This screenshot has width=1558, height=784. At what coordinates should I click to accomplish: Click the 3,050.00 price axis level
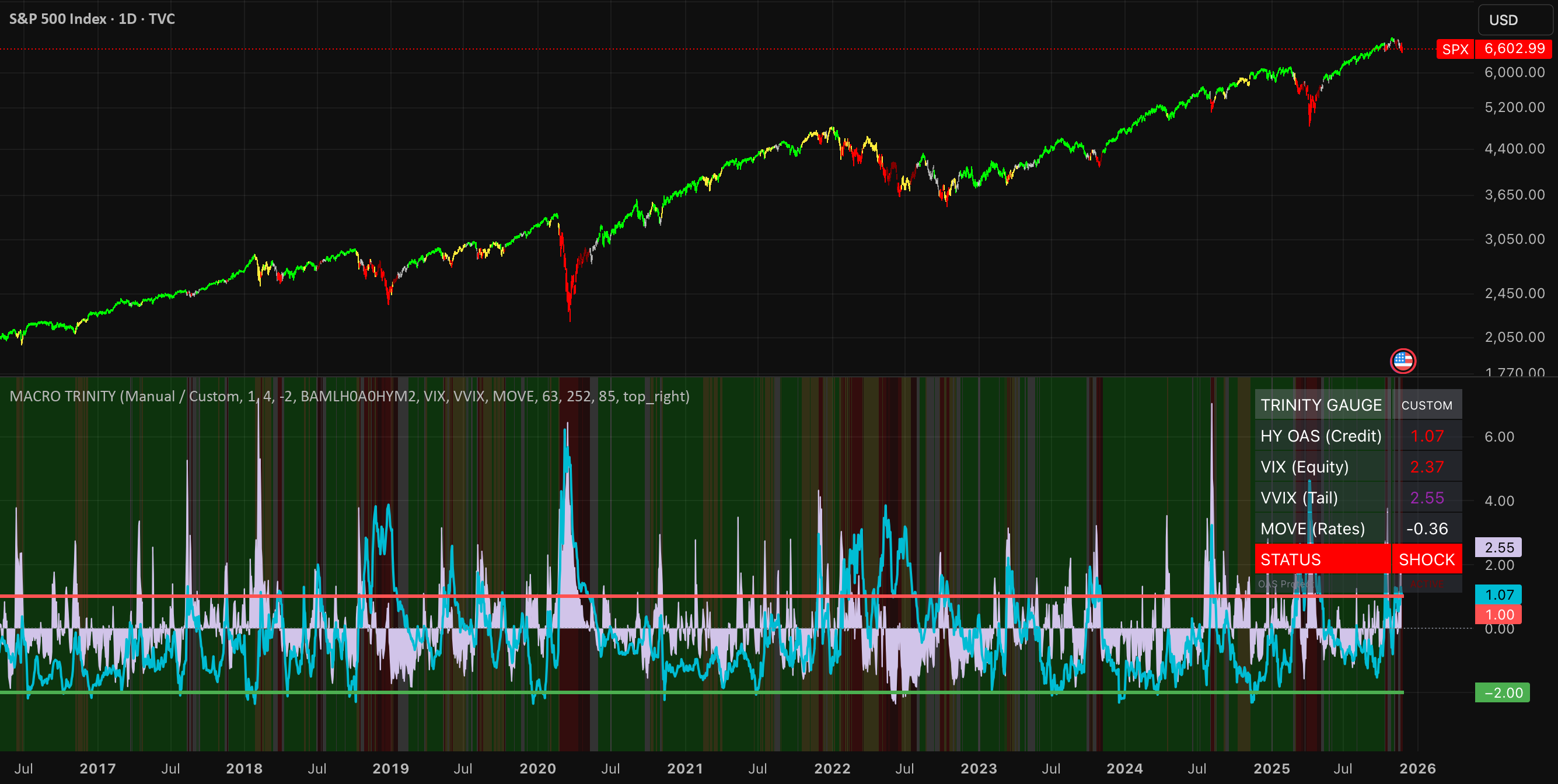[x=1514, y=239]
